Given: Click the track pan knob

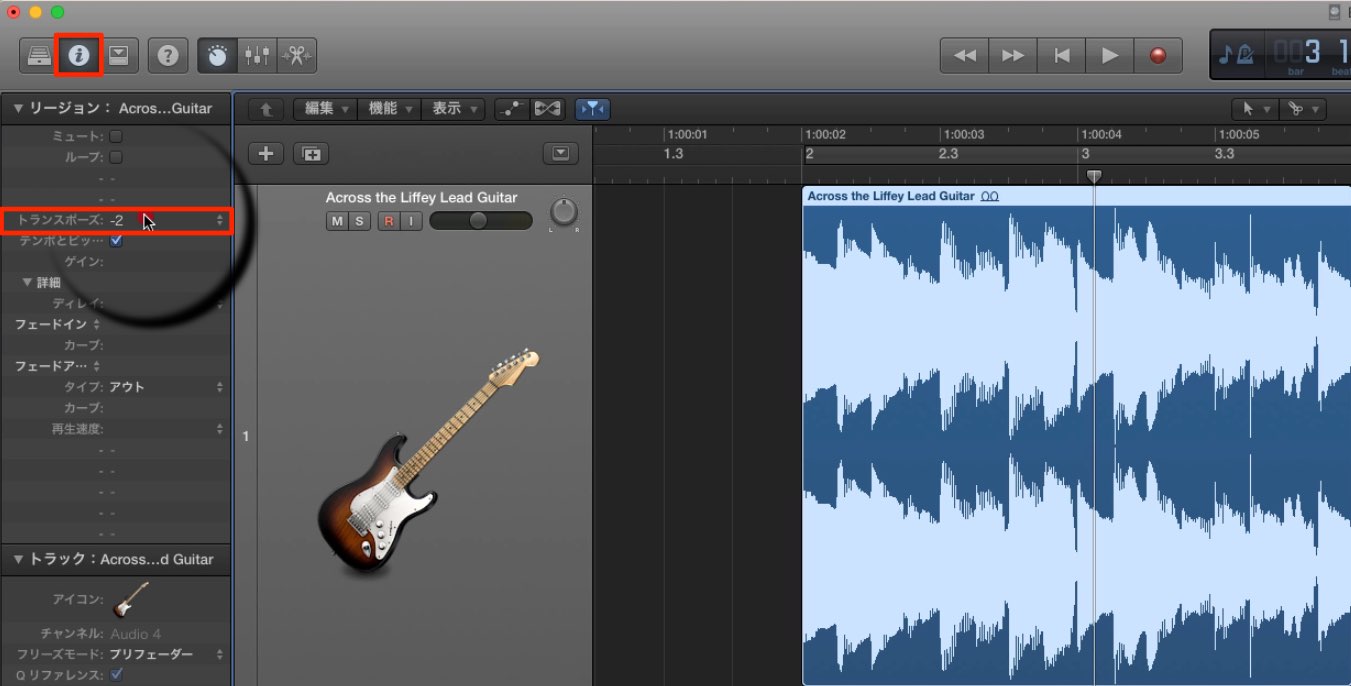Looking at the screenshot, I should pyautogui.click(x=564, y=212).
